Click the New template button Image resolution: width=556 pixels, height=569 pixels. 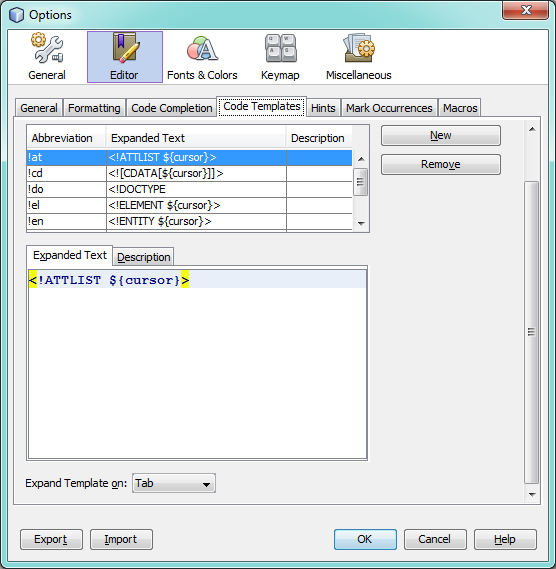click(441, 135)
